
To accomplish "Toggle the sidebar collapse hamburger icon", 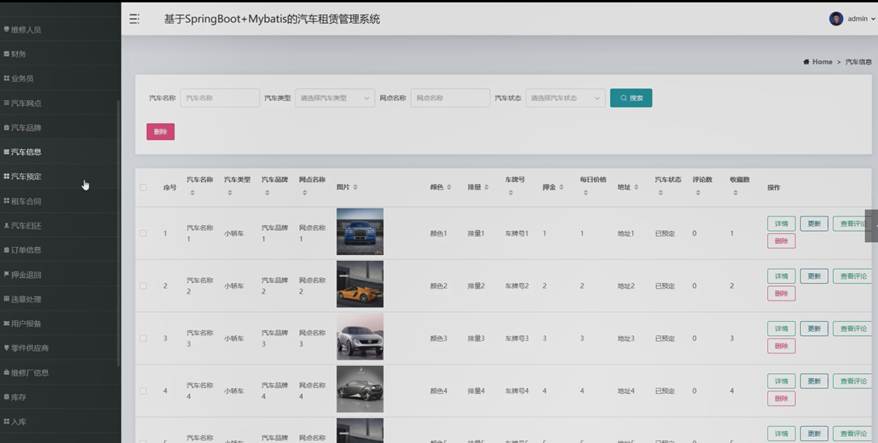I will pos(134,19).
